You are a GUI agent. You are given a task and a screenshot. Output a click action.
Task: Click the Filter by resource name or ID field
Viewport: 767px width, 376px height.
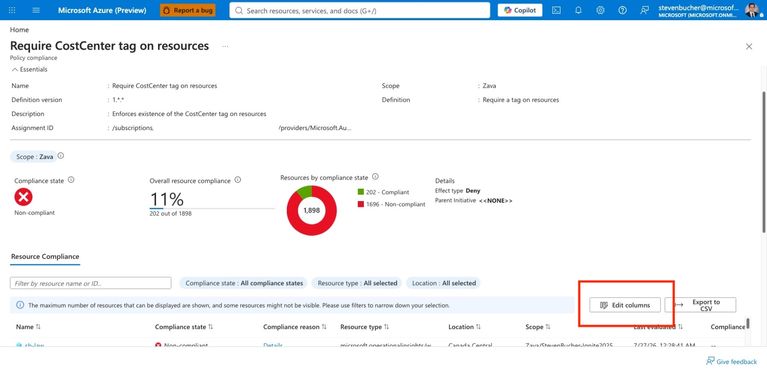pos(91,283)
